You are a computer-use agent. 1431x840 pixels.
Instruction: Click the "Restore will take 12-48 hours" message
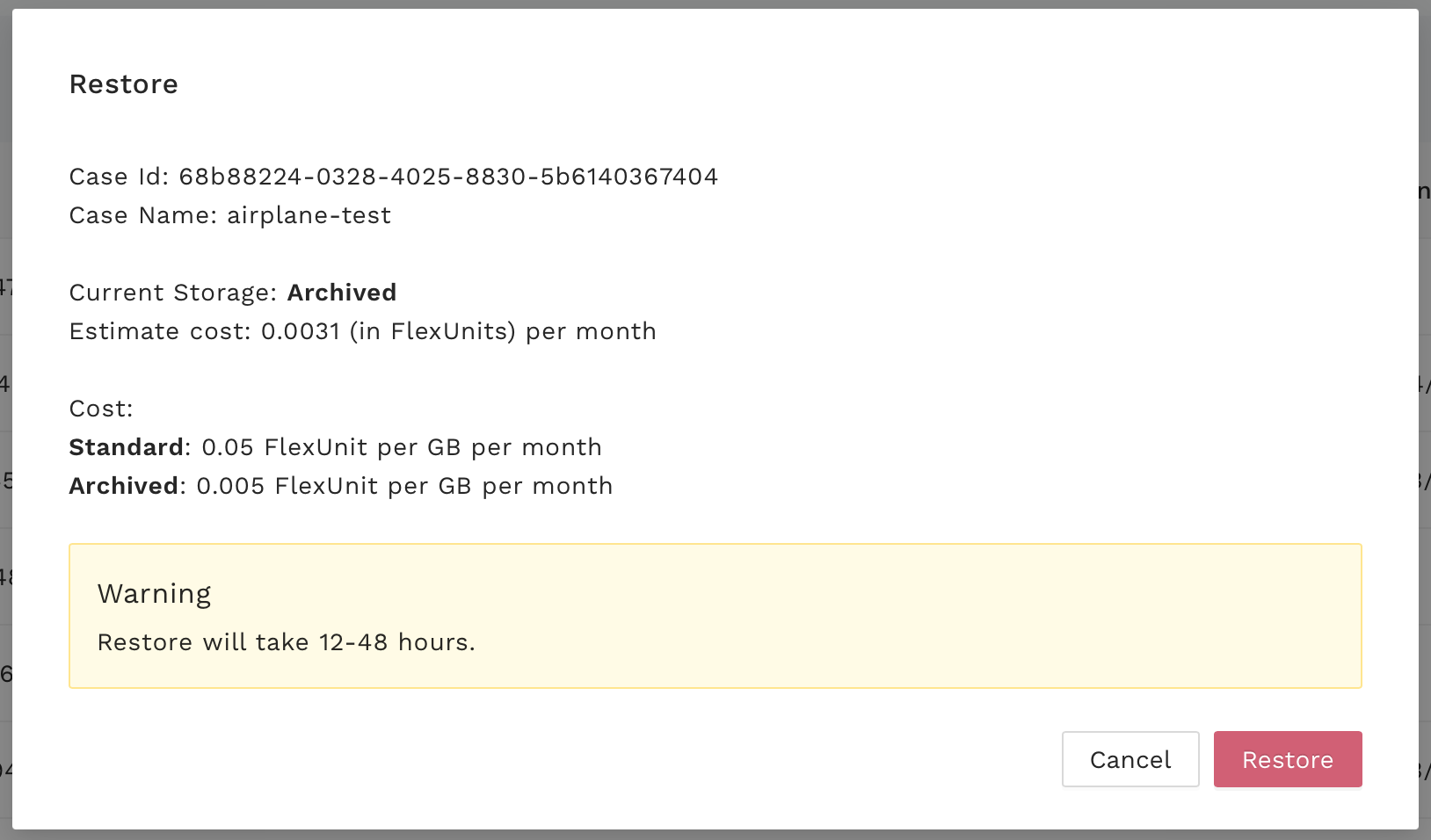tap(286, 642)
